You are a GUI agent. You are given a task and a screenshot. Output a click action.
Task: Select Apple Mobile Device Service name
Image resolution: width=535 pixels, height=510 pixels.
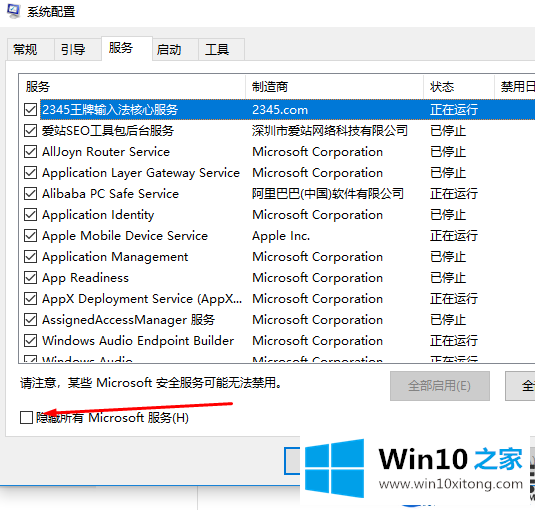[125, 235]
